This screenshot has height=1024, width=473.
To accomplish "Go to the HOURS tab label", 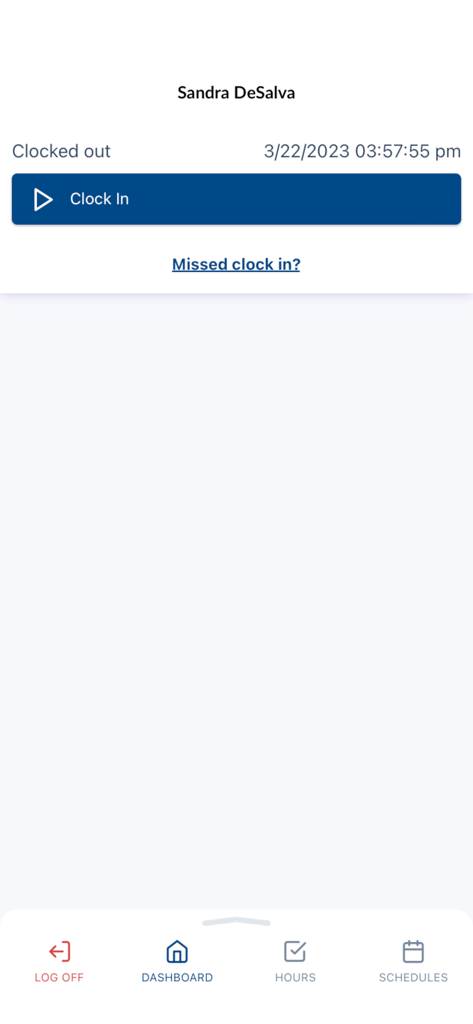I will [295, 978].
